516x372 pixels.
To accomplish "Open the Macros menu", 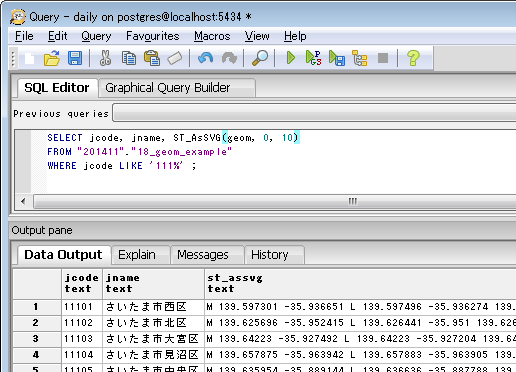I will point(212,36).
